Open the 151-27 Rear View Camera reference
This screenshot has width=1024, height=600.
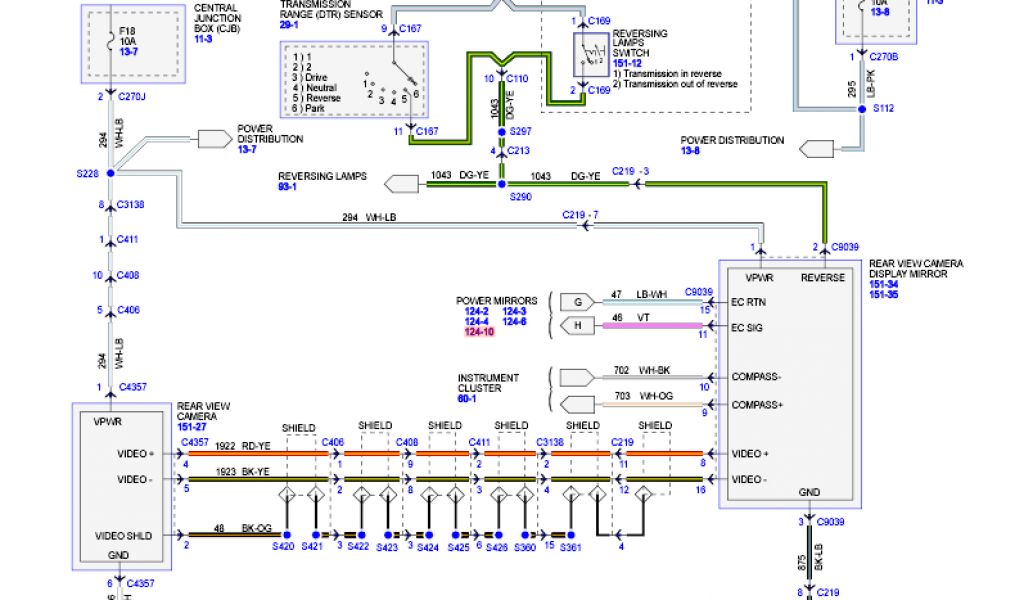[x=193, y=427]
